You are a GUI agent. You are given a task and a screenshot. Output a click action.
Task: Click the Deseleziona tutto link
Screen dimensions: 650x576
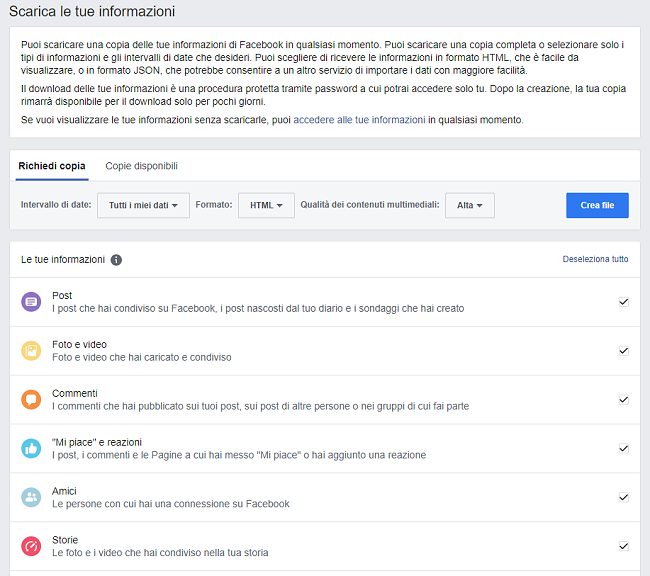tap(595, 259)
